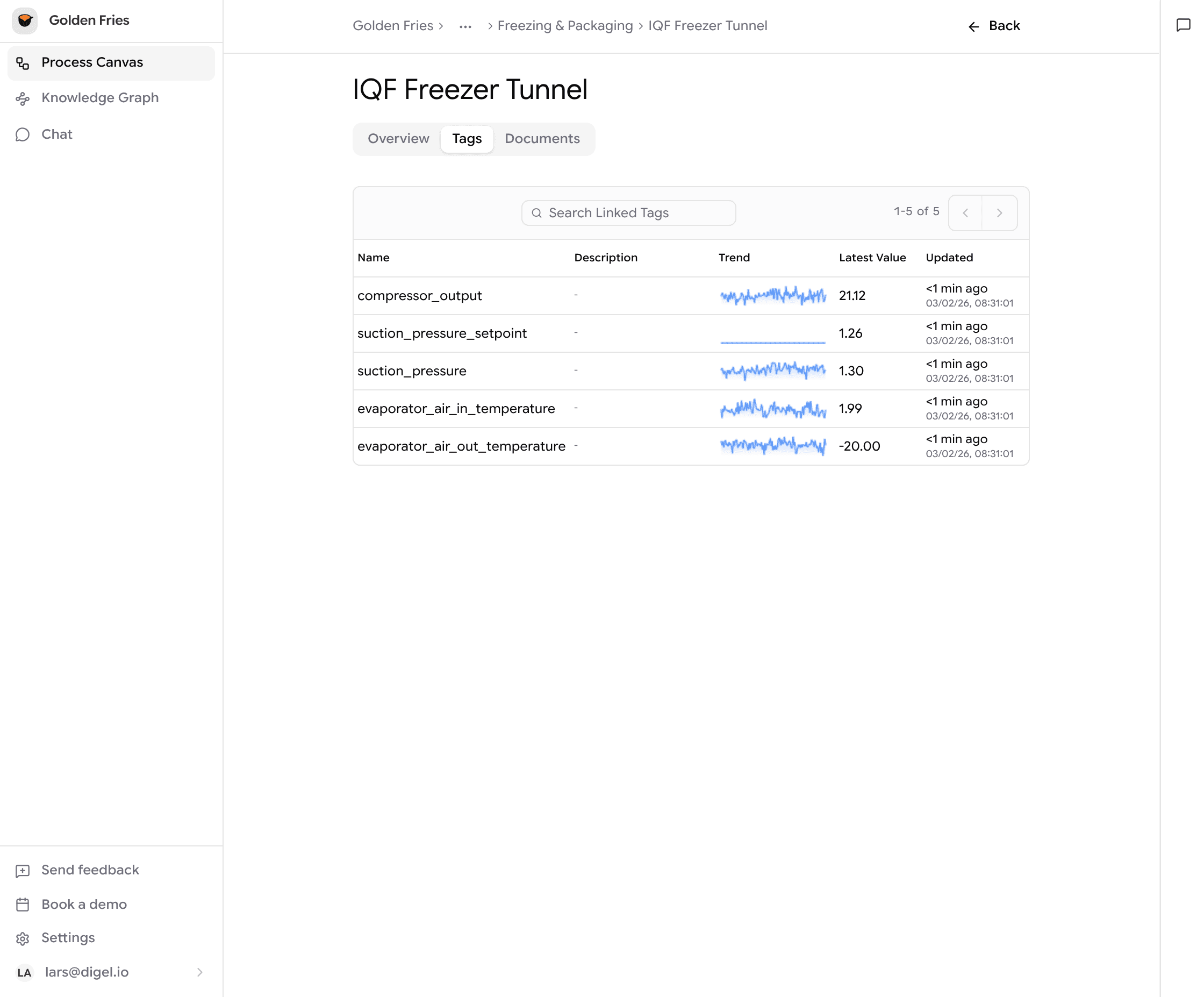This screenshot has height=997, width=1204.
Task: Expand the lars@digel.io account chevron
Action: [199, 972]
